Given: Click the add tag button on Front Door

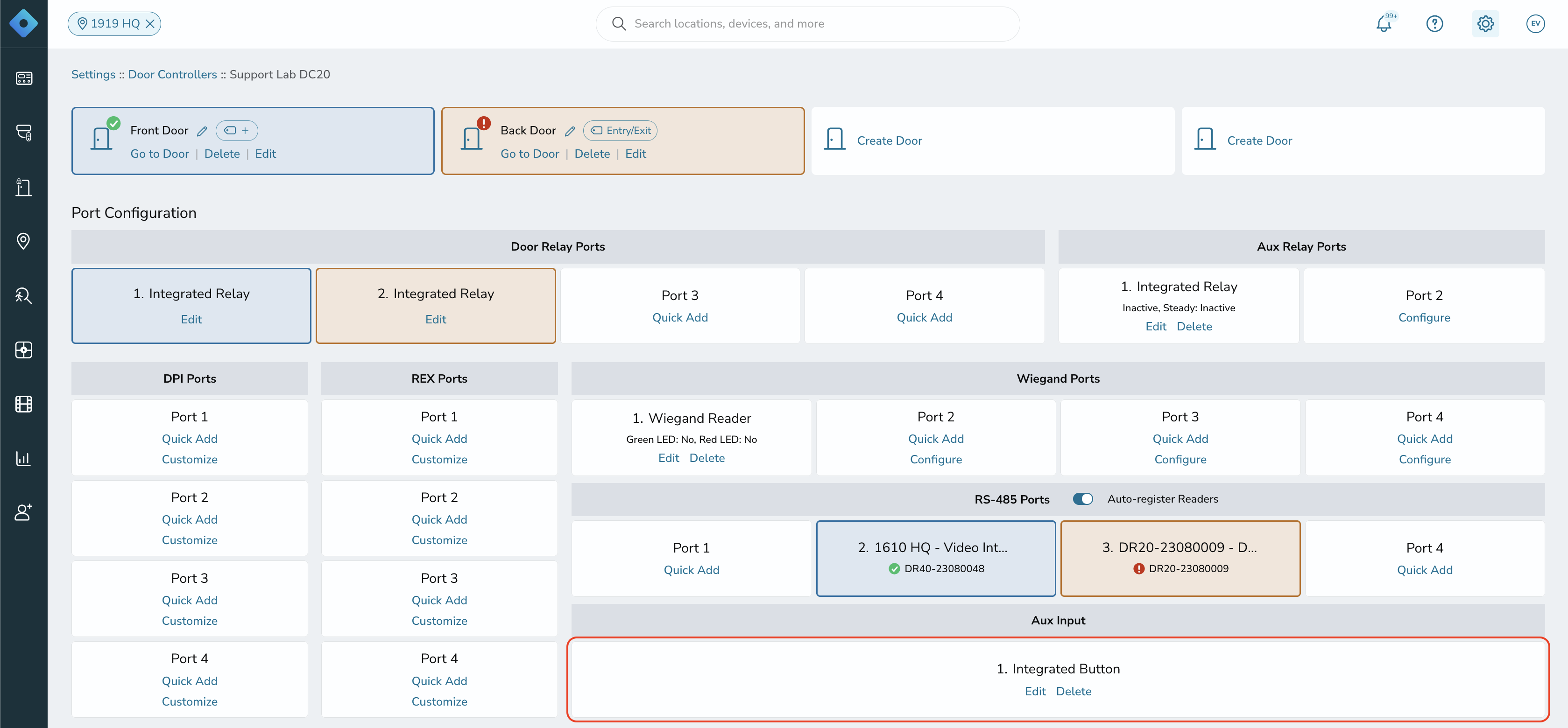Looking at the screenshot, I should click(x=237, y=130).
